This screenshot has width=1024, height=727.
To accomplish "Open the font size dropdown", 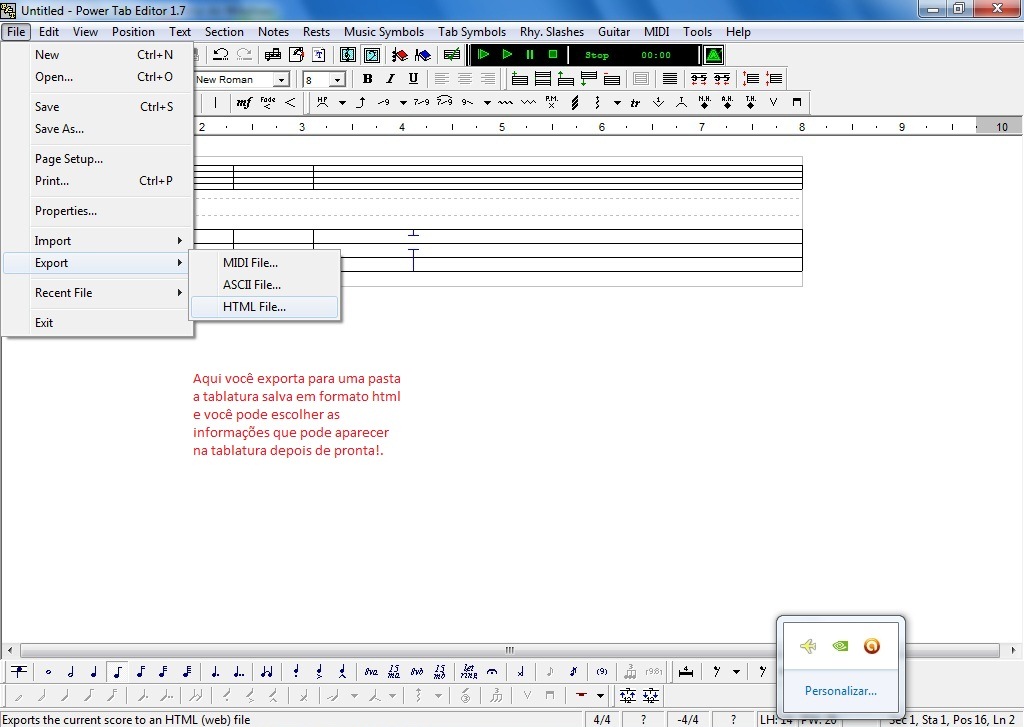I will [x=337, y=78].
